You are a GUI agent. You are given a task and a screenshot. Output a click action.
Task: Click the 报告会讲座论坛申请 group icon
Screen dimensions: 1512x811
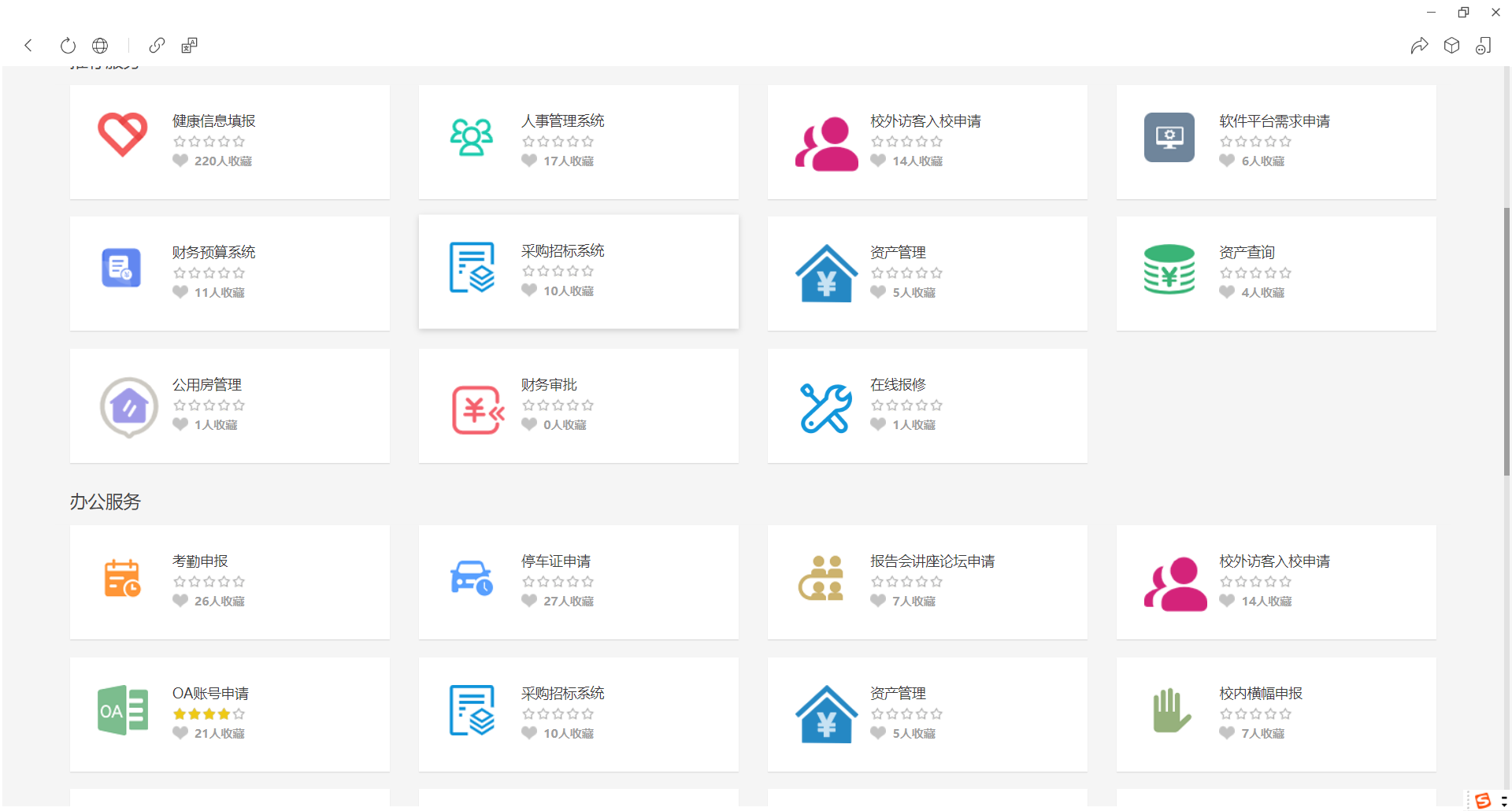point(821,578)
